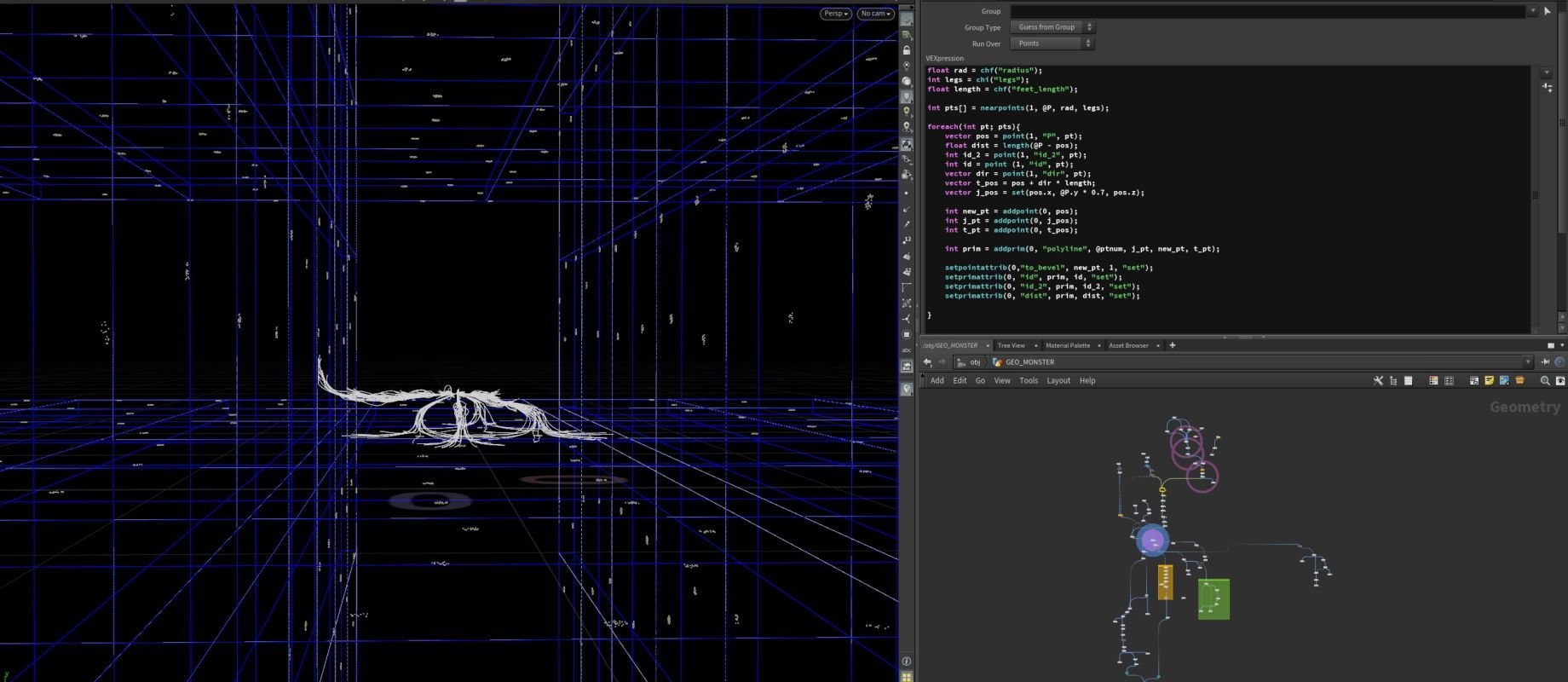The width and height of the screenshot is (1568, 682).
Task: Click the colored grid palette icon
Action: pos(1433,380)
